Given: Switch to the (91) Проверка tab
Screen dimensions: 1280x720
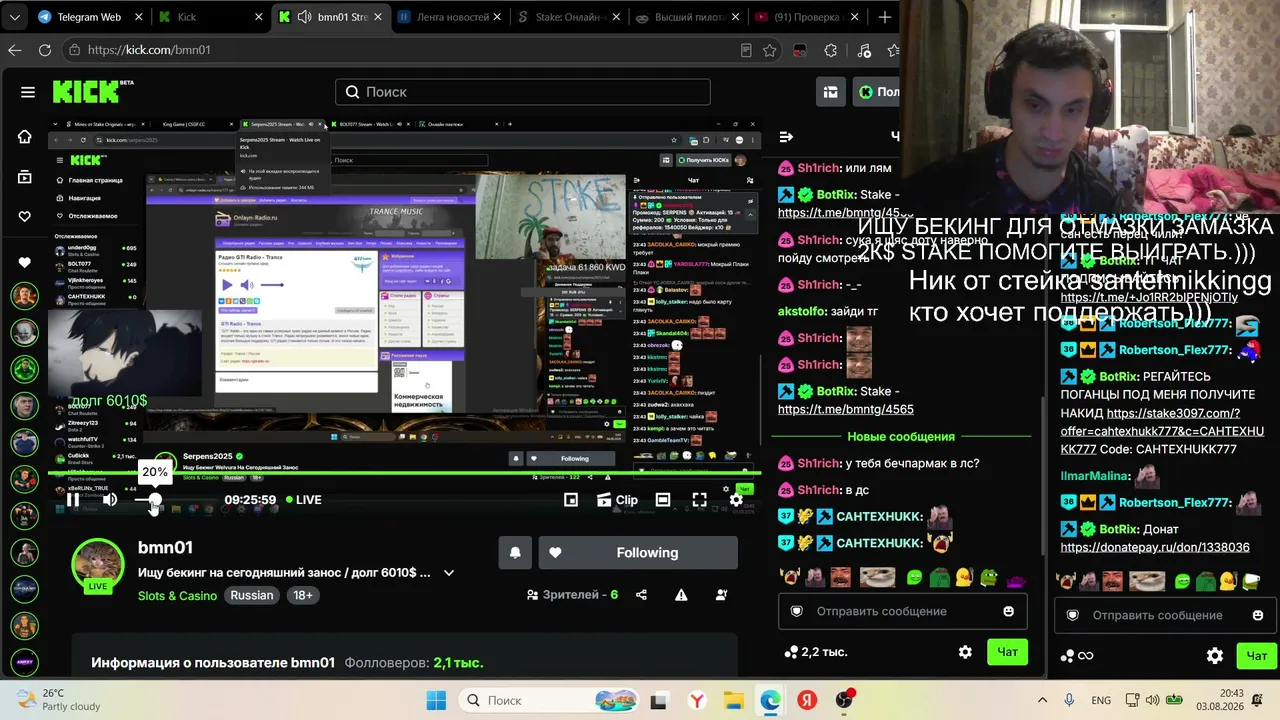Looking at the screenshot, I should click(x=806, y=17).
